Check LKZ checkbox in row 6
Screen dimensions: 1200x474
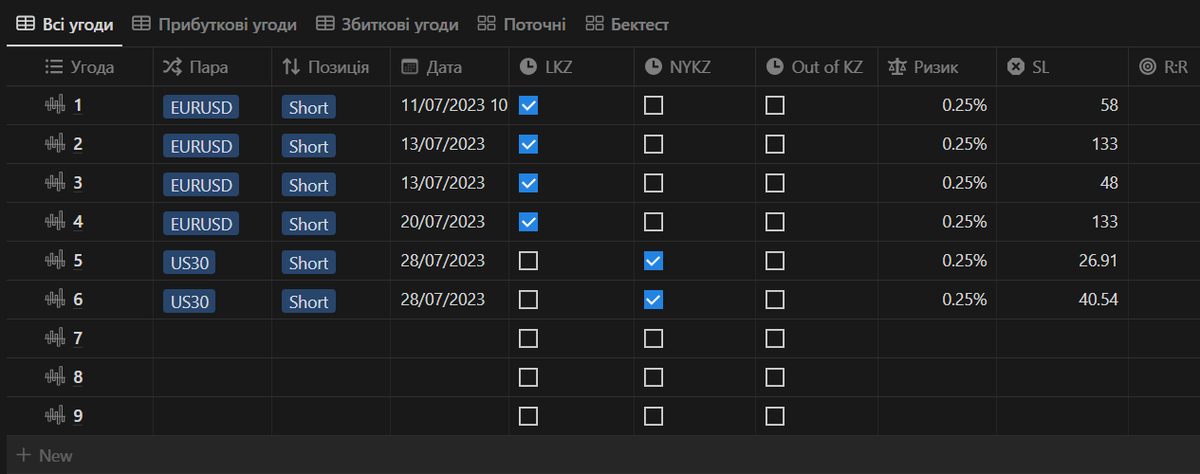pyautogui.click(x=529, y=299)
